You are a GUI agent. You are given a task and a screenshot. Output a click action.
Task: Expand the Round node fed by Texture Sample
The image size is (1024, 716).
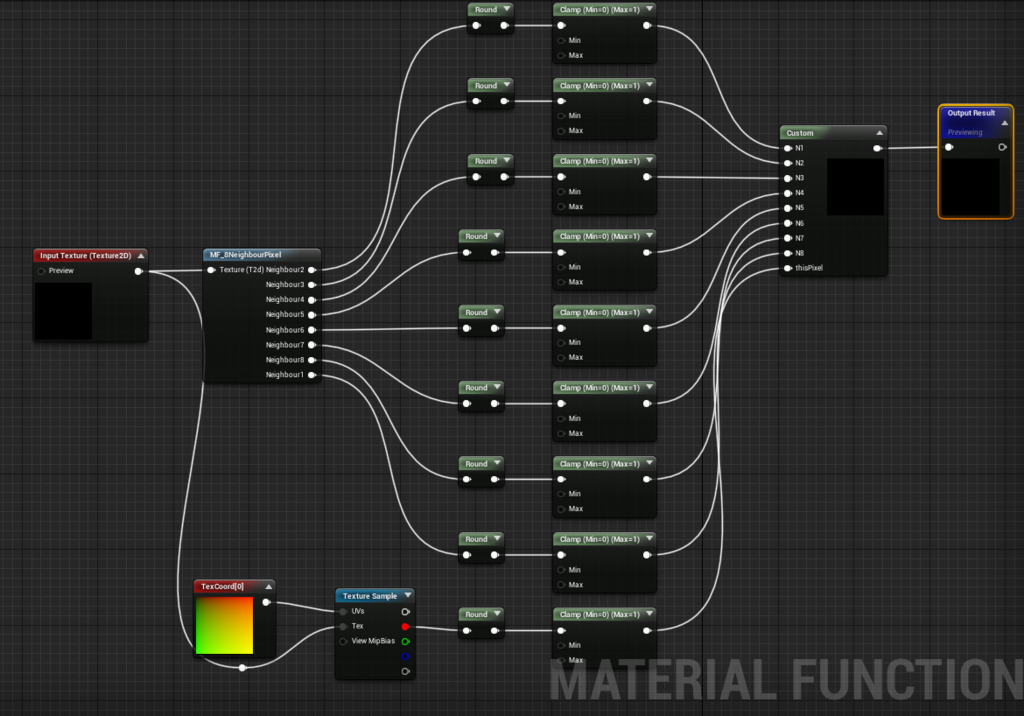click(x=497, y=613)
